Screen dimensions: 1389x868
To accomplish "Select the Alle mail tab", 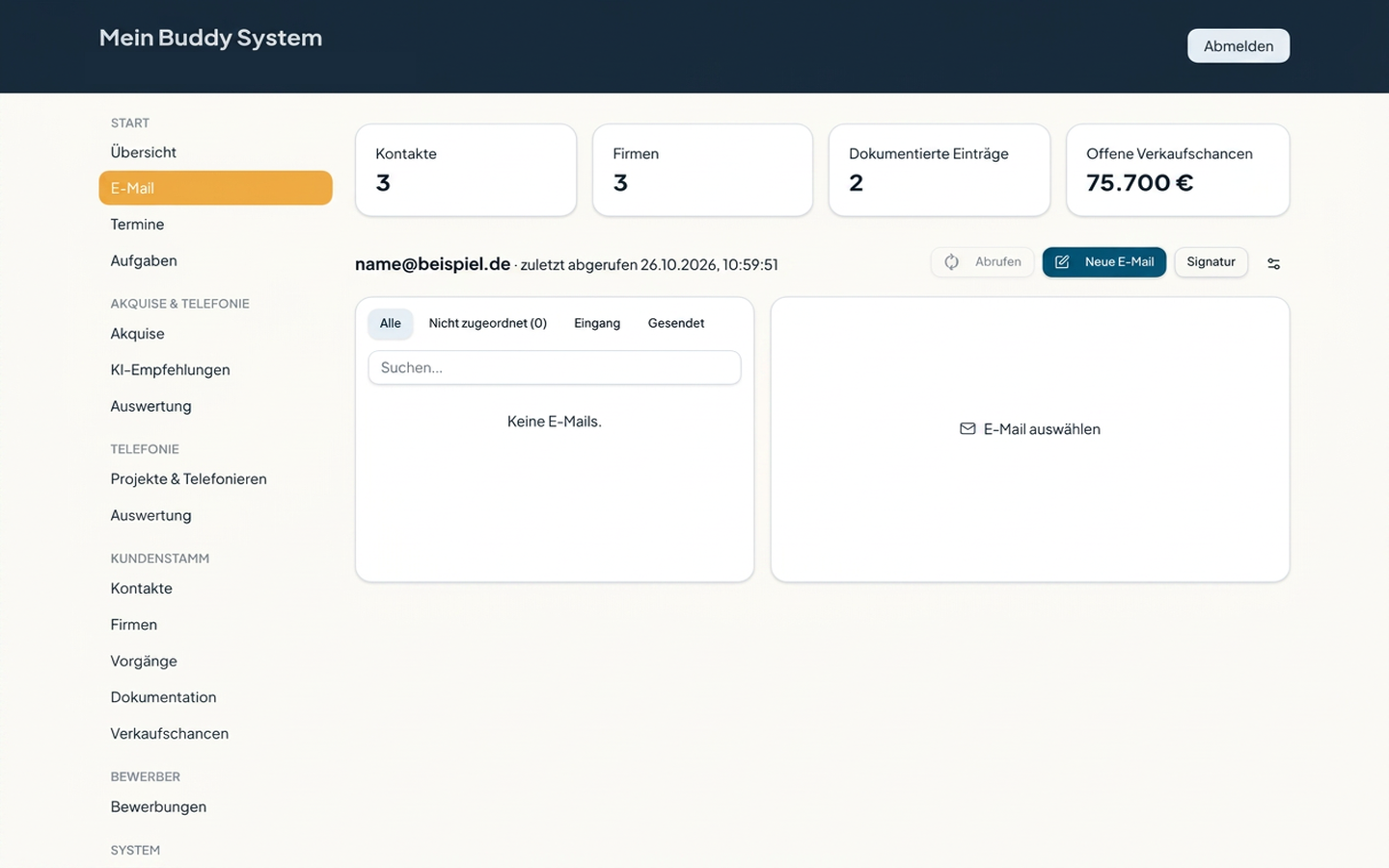I will click(391, 324).
